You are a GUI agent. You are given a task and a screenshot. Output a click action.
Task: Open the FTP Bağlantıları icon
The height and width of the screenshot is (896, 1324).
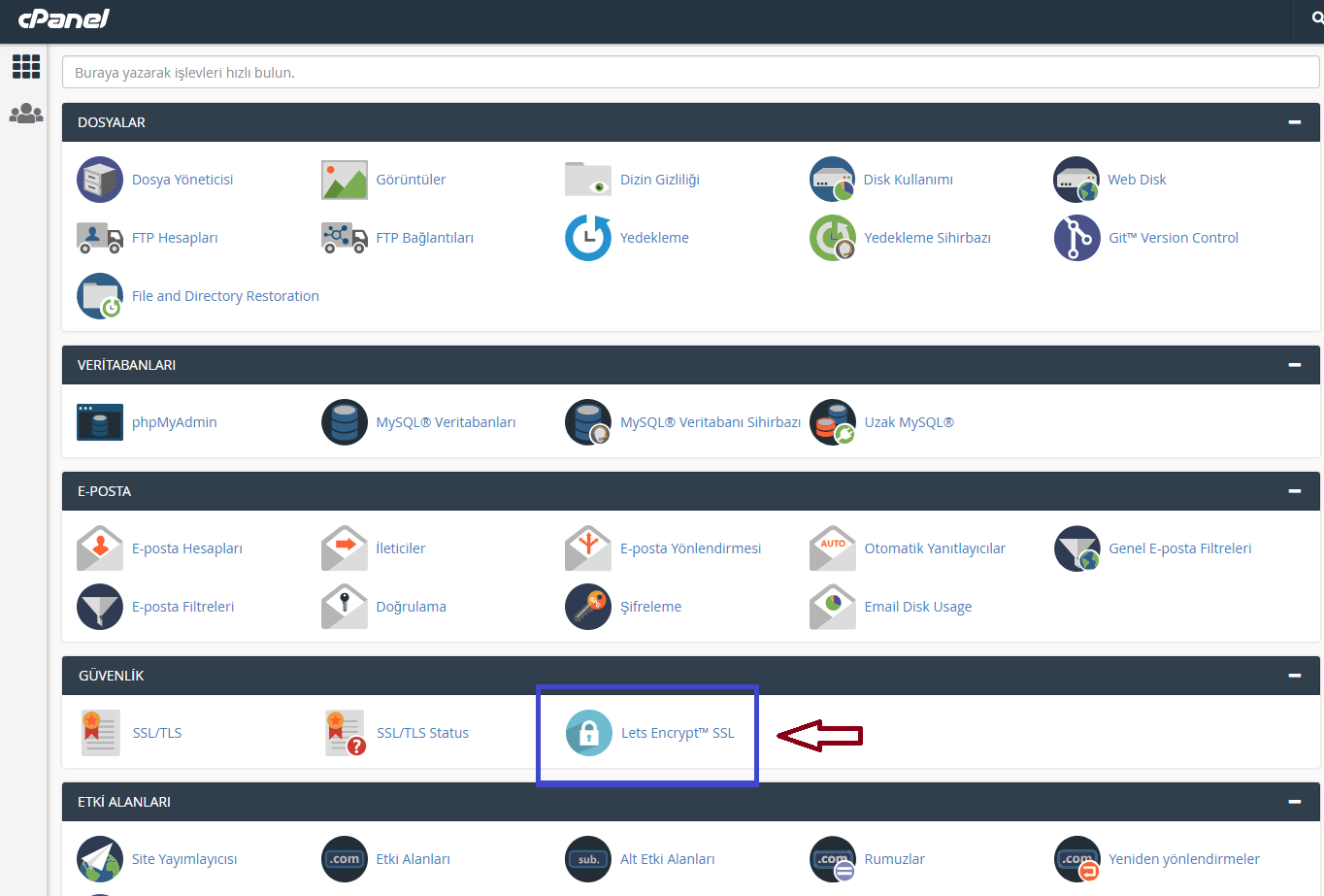point(345,238)
